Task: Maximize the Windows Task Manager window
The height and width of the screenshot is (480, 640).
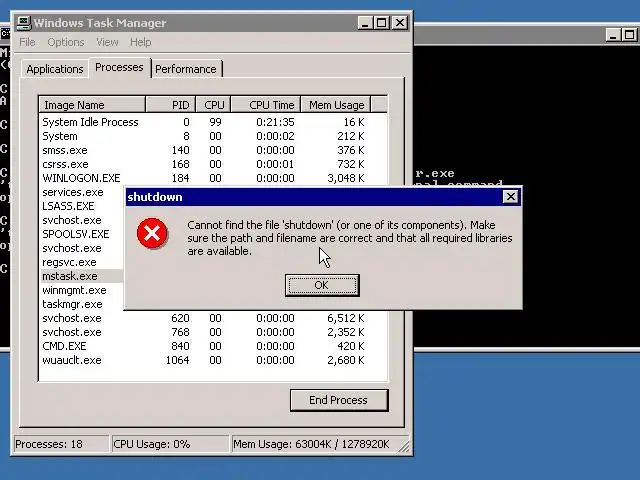Action: [382, 23]
